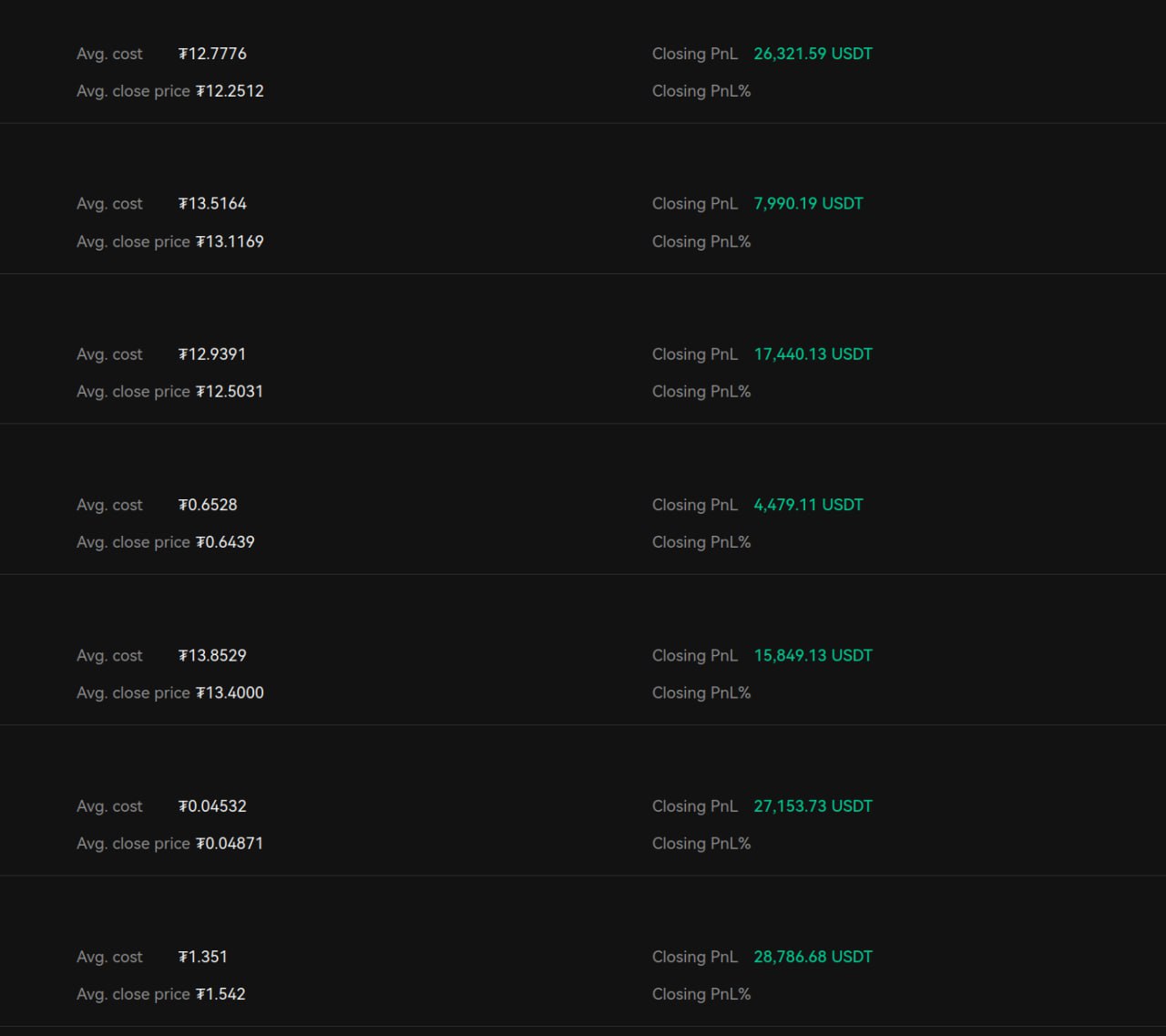Click avg. cost ₮0.6528
This screenshot has width=1166, height=1036.
click(208, 505)
